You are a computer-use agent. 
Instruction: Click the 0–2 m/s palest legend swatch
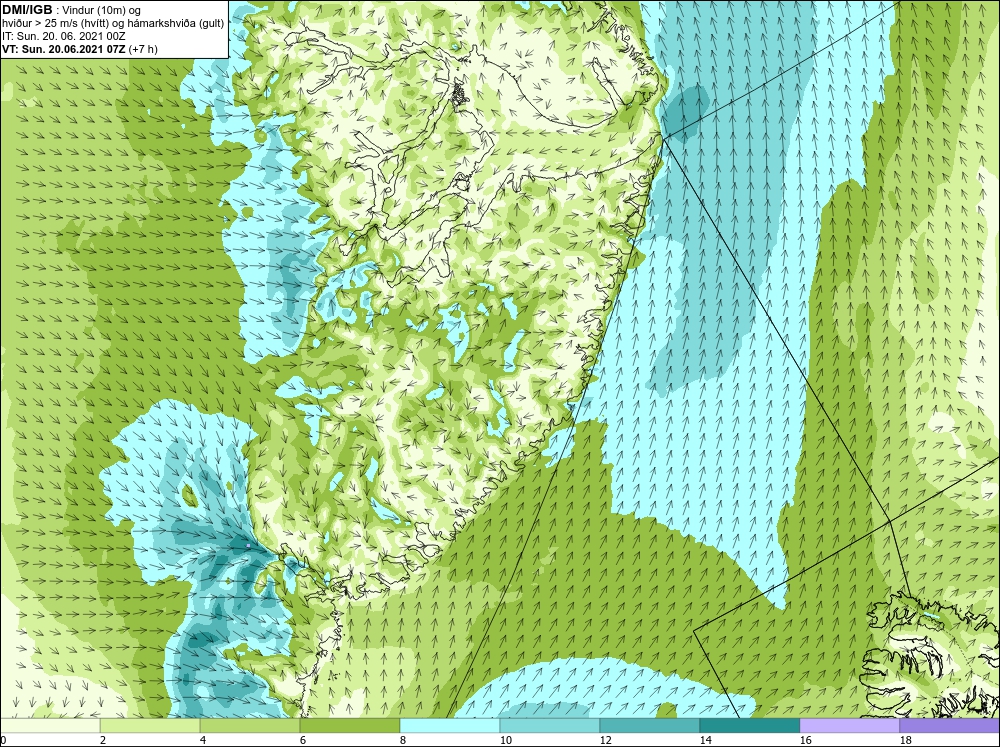50,725
